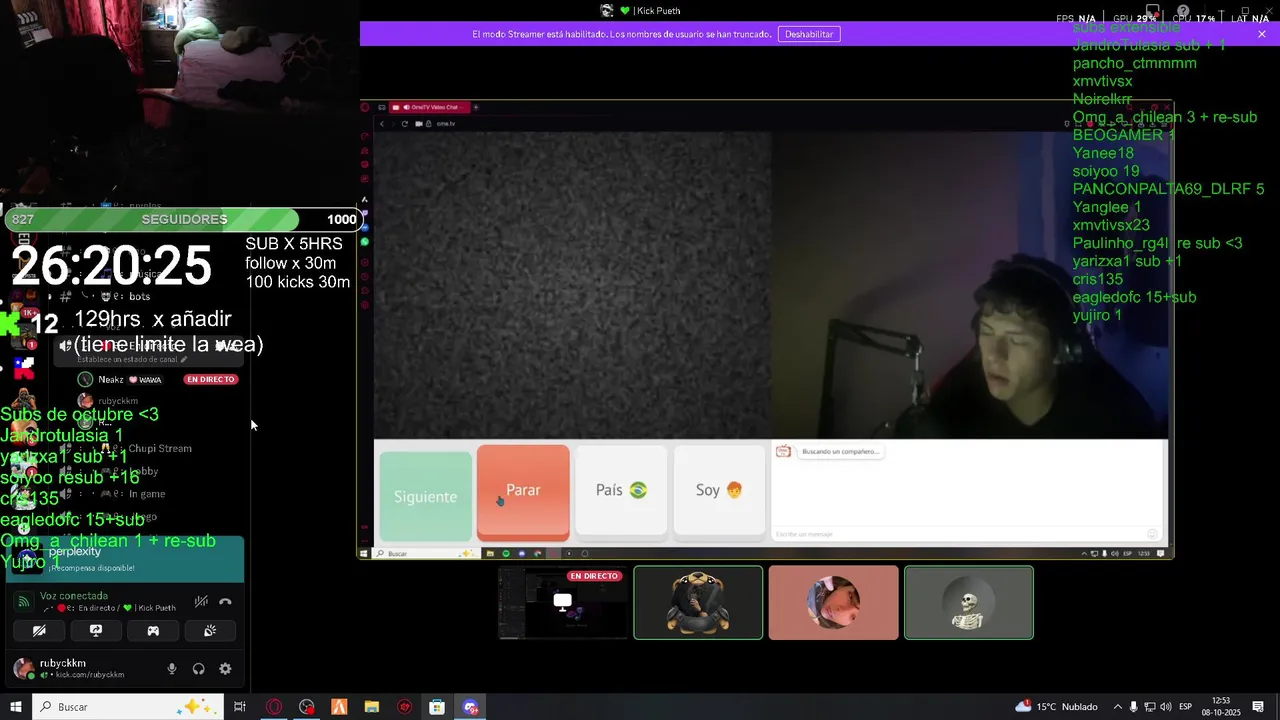Open Opera GX from the taskbar

274,707
